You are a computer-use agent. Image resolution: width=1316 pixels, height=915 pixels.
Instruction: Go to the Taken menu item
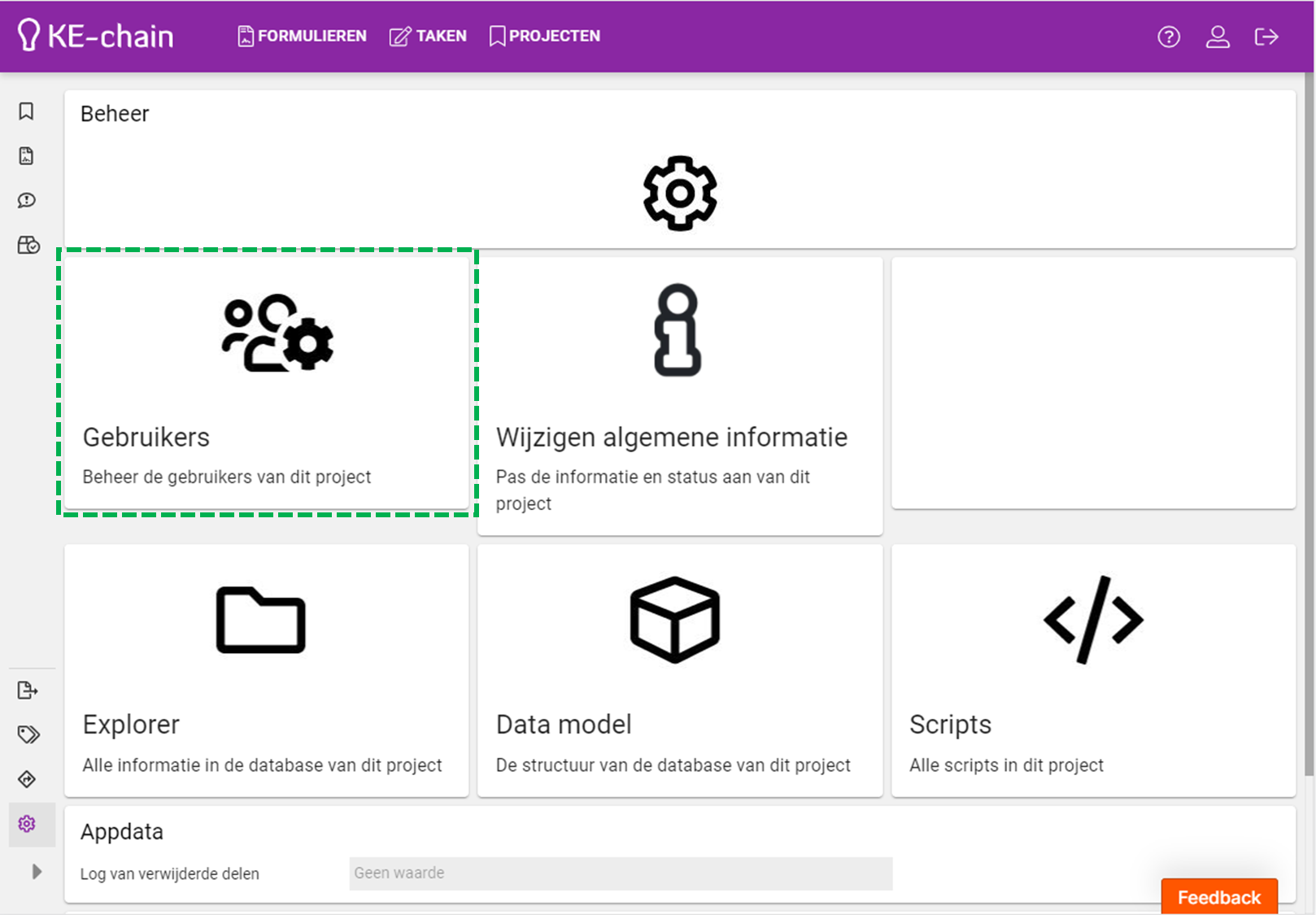point(428,36)
